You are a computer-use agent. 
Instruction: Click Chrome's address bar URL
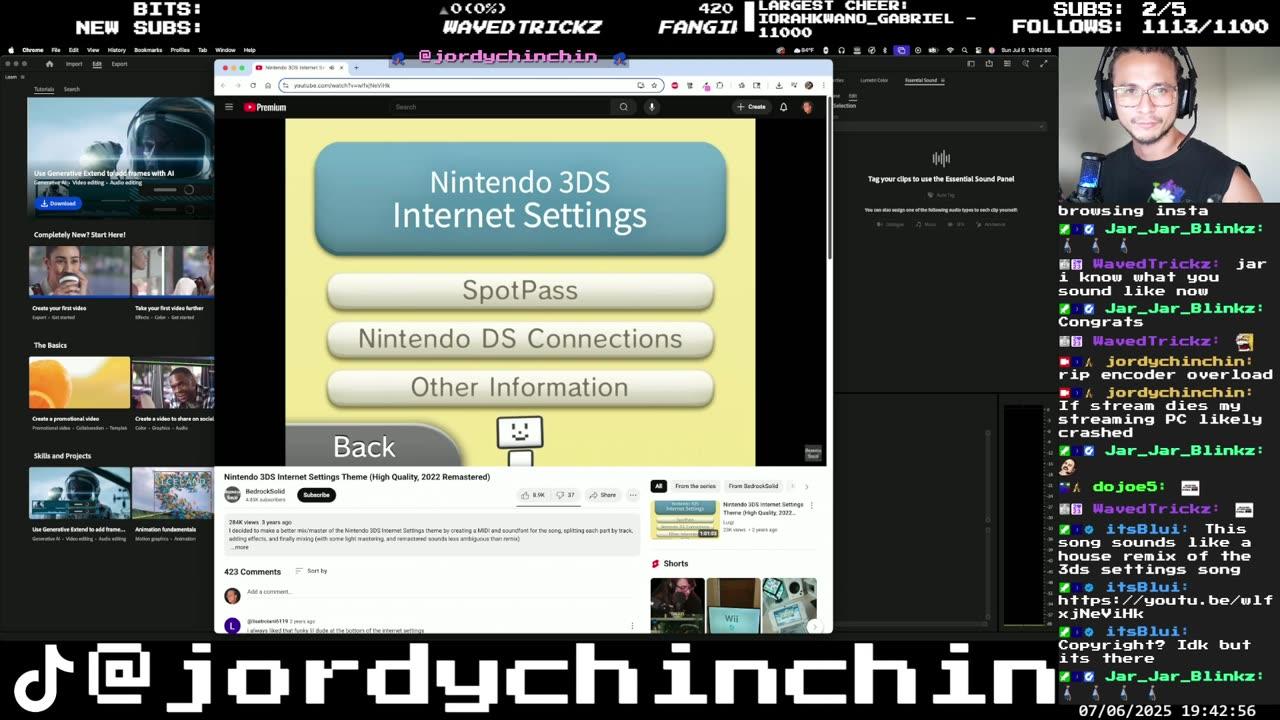click(x=342, y=85)
